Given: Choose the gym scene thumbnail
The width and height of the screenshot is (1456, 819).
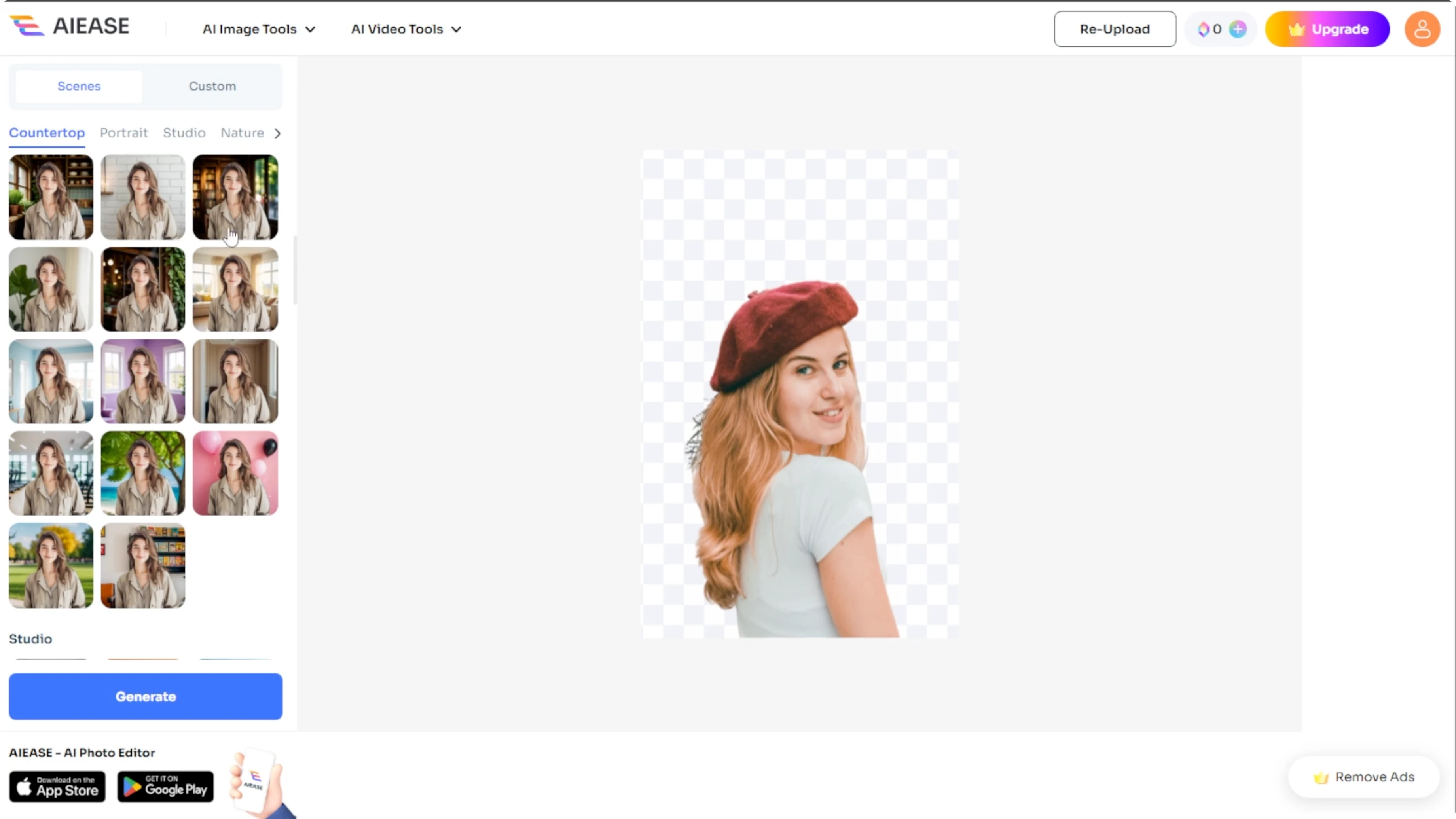Looking at the screenshot, I should [51, 473].
